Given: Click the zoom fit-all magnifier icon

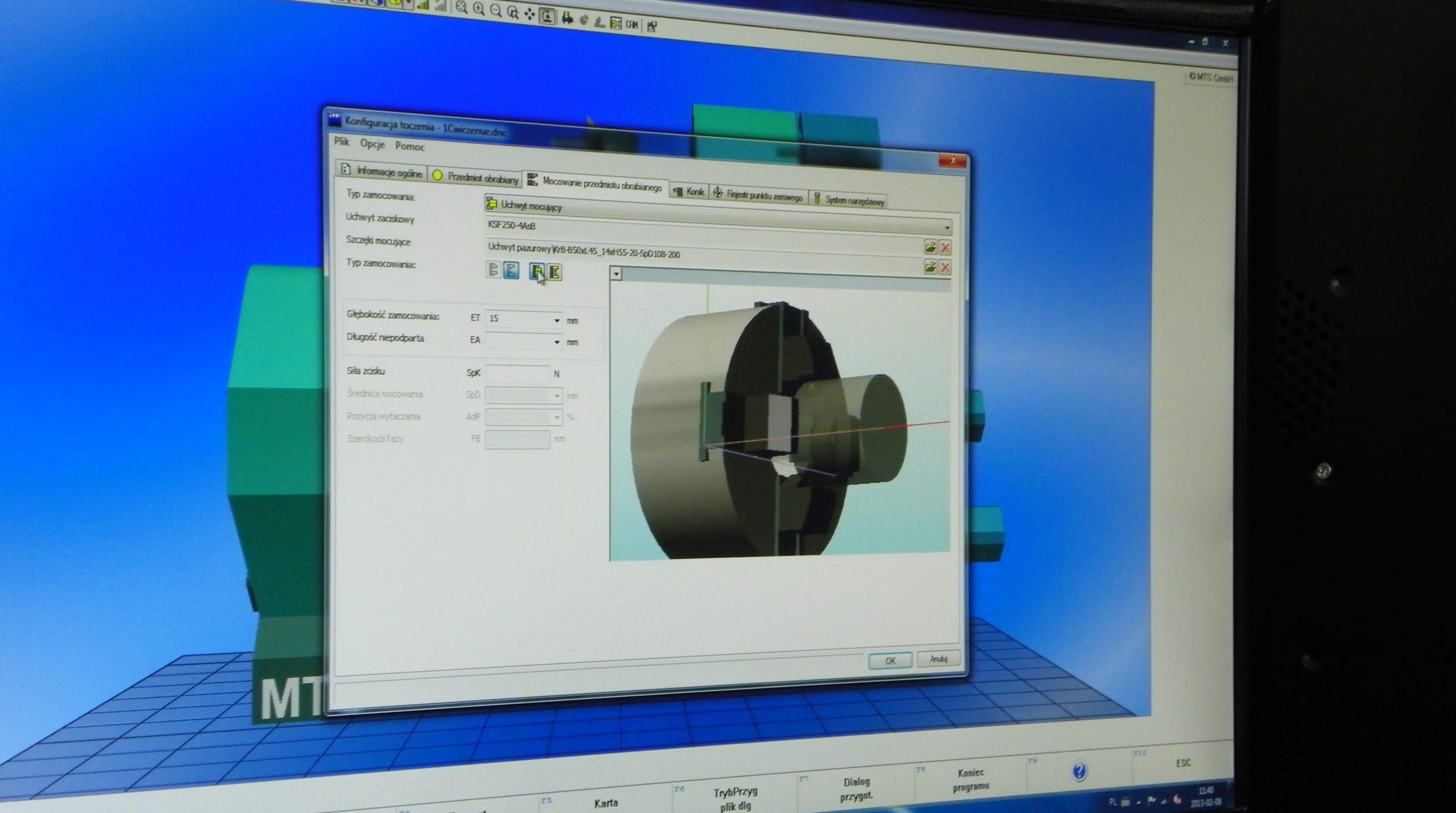Looking at the screenshot, I should pos(461,8).
